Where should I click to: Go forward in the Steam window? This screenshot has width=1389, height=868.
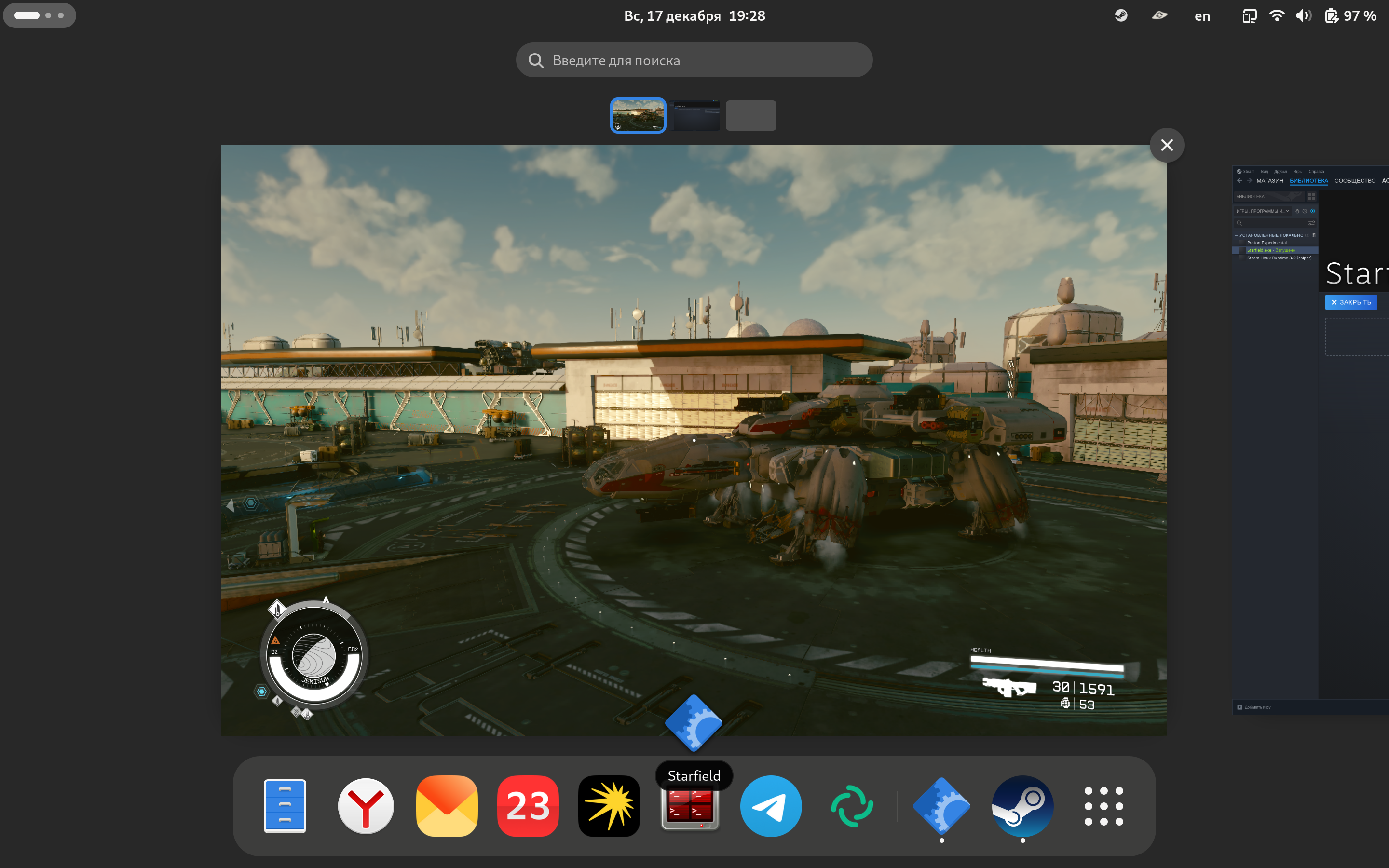1250,180
